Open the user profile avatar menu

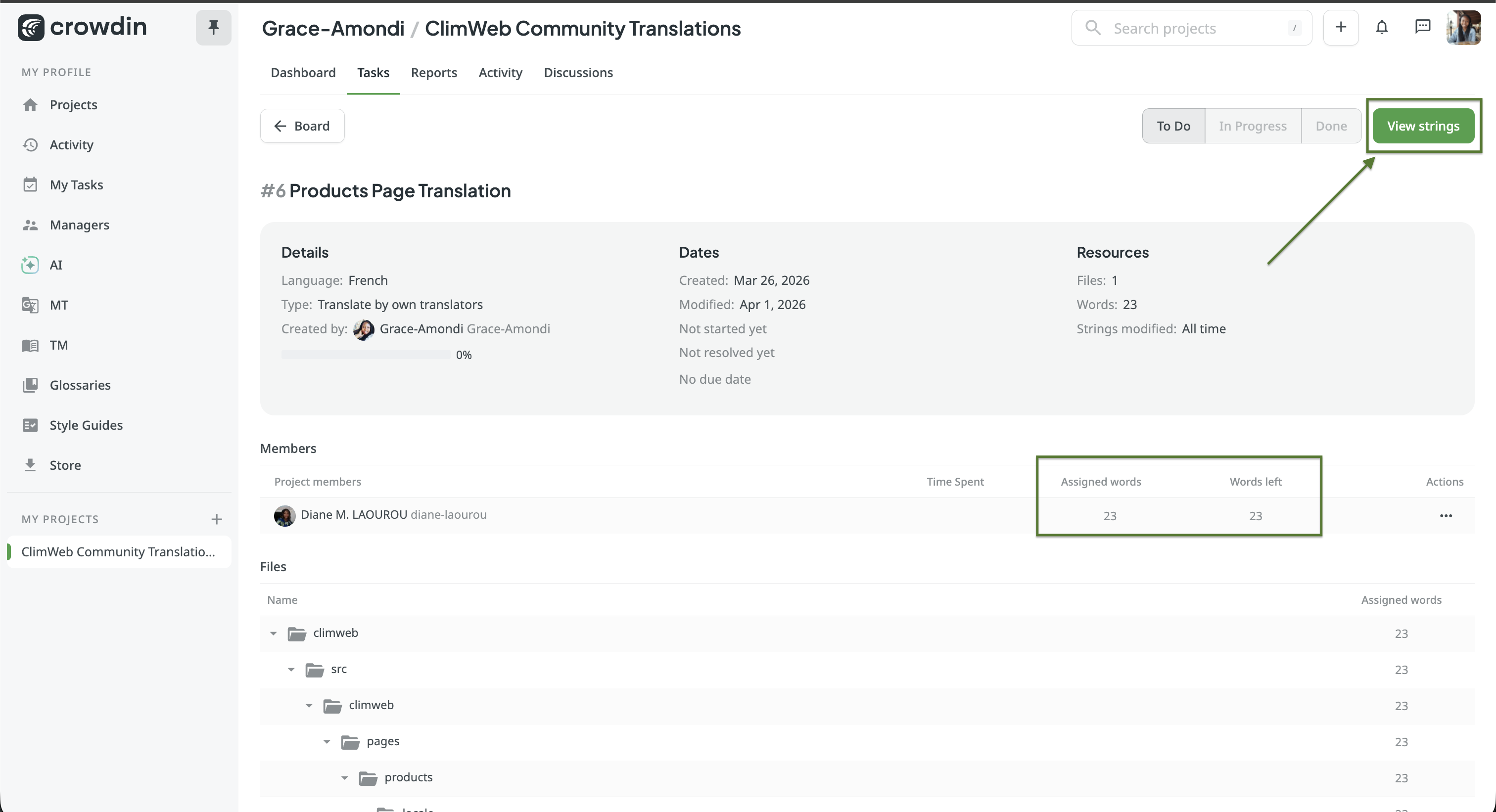(1463, 27)
